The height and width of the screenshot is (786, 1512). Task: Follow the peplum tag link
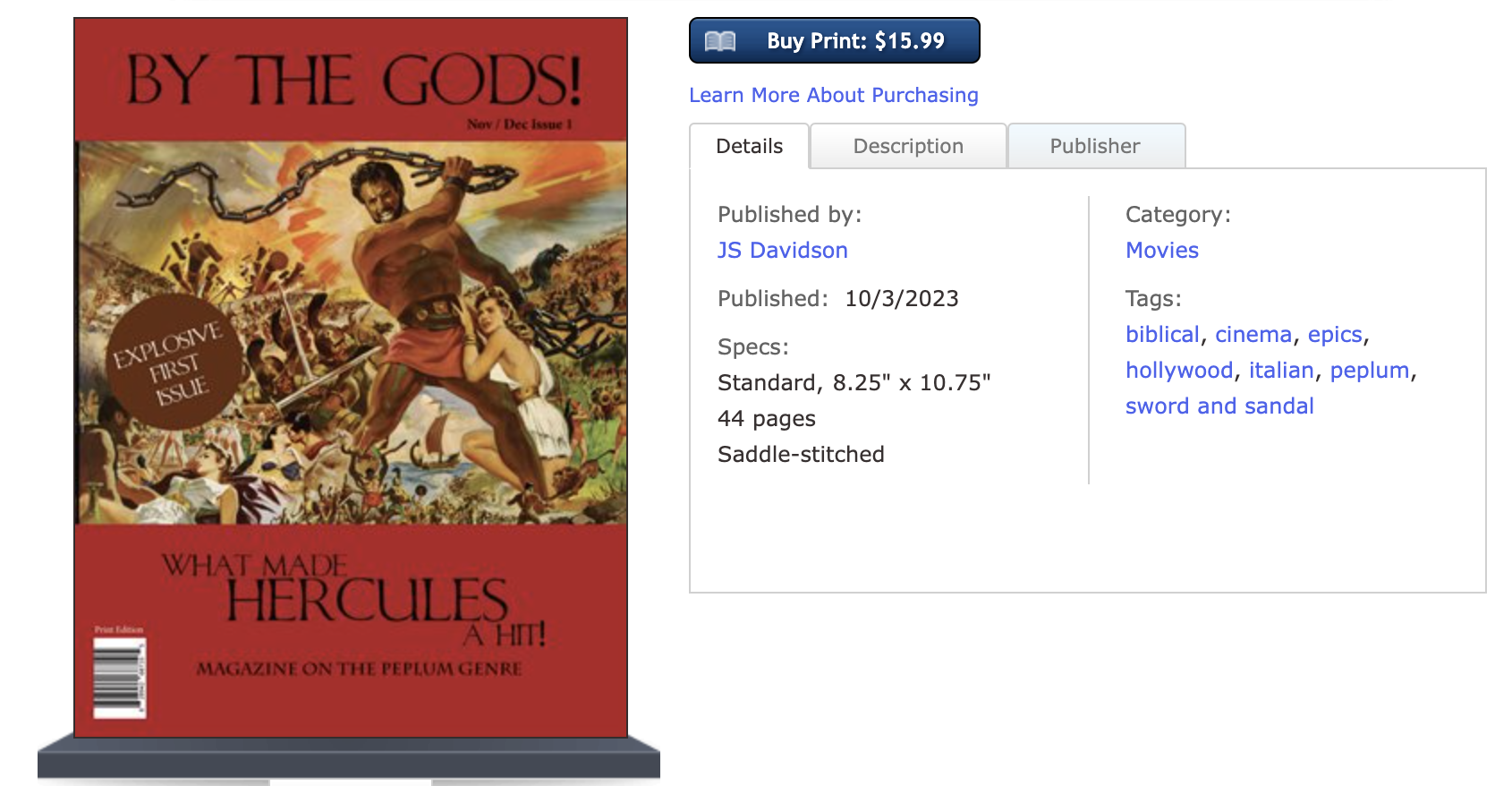click(x=1370, y=371)
